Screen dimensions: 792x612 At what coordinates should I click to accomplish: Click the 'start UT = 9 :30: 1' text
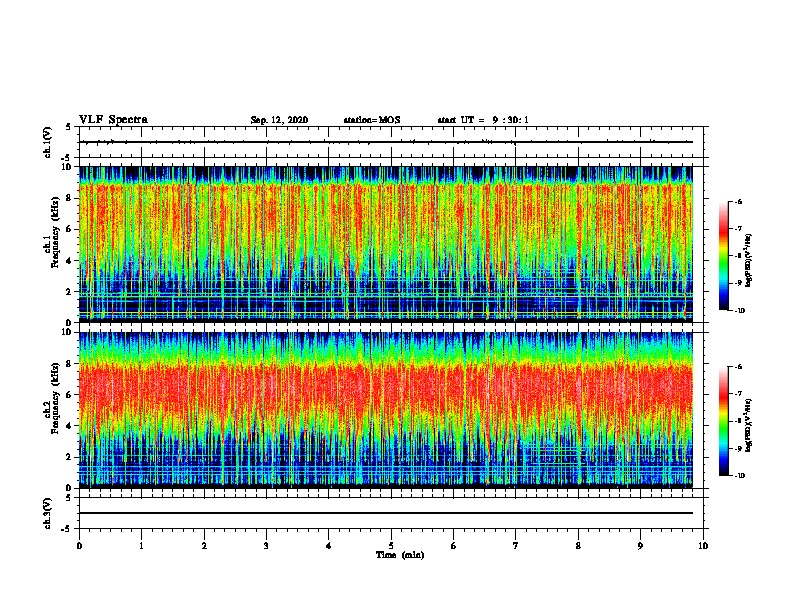483,120
